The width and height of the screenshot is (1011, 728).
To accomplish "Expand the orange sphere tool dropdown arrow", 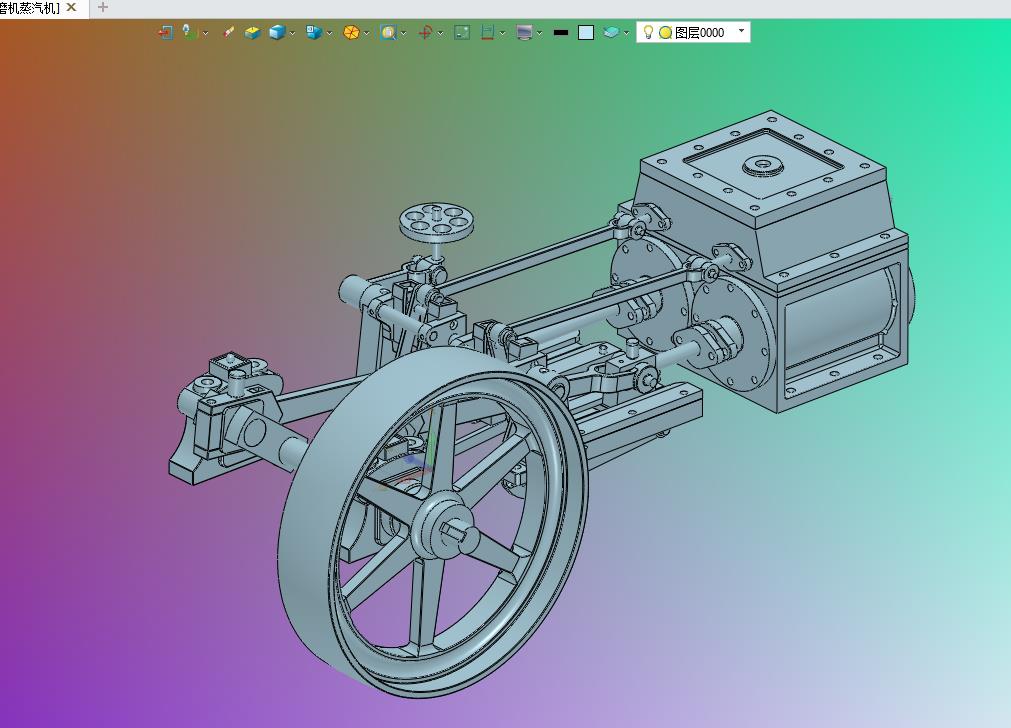I will (366, 33).
